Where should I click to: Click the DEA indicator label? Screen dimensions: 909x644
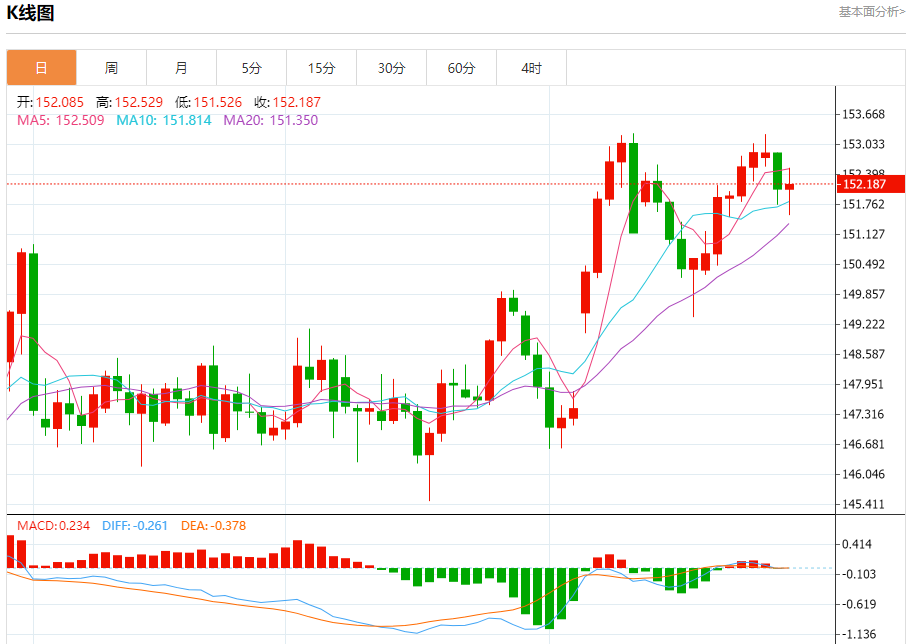click(x=213, y=525)
